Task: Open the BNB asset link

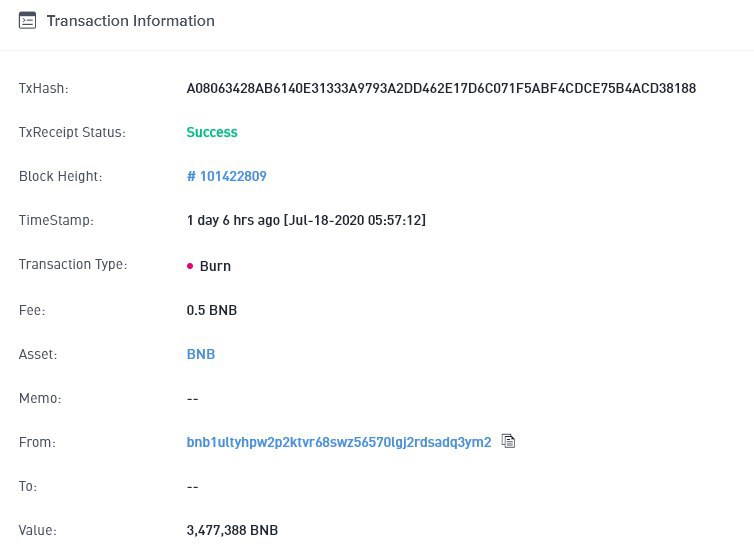Action: click(x=201, y=354)
